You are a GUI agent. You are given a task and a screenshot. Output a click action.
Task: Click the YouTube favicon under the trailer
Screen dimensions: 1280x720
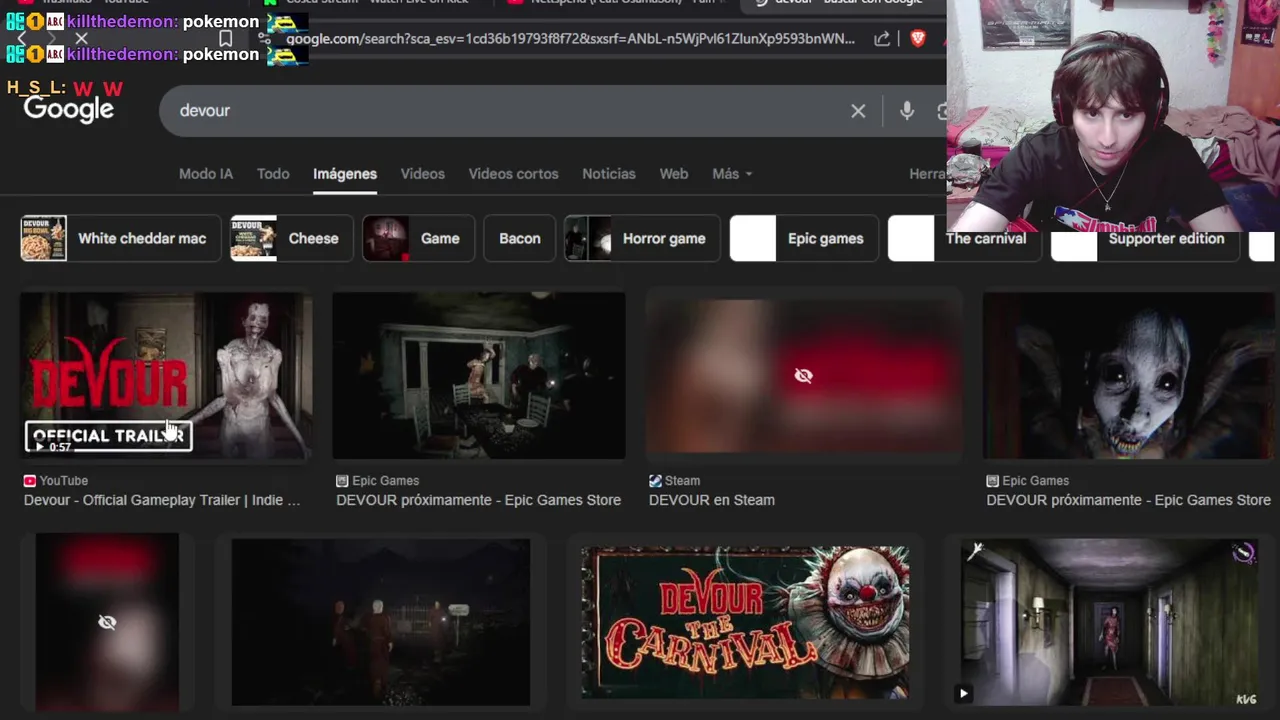(29, 481)
